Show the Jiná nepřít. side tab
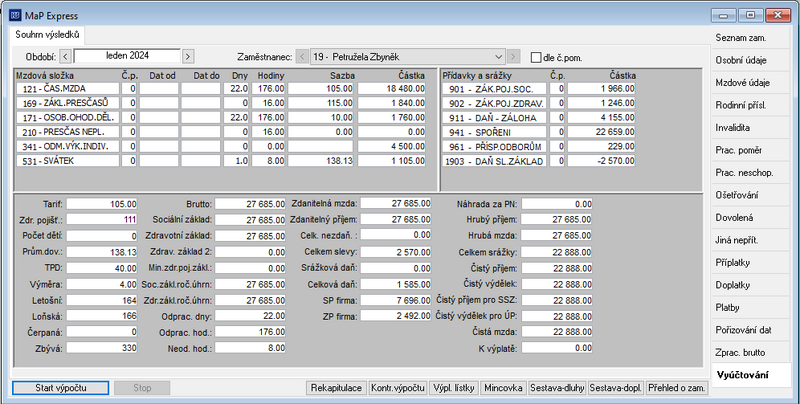Image resolution: width=800 pixels, height=404 pixels. point(751,240)
